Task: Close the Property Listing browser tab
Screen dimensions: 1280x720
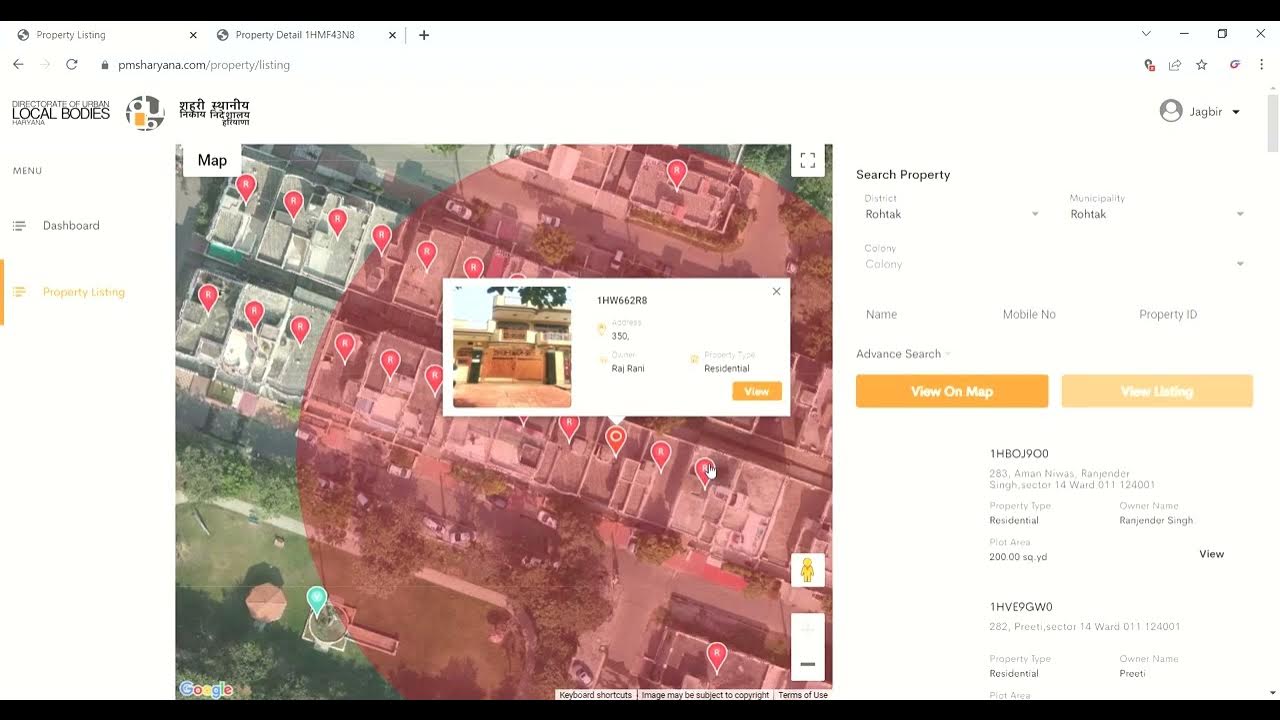Action: [x=193, y=35]
